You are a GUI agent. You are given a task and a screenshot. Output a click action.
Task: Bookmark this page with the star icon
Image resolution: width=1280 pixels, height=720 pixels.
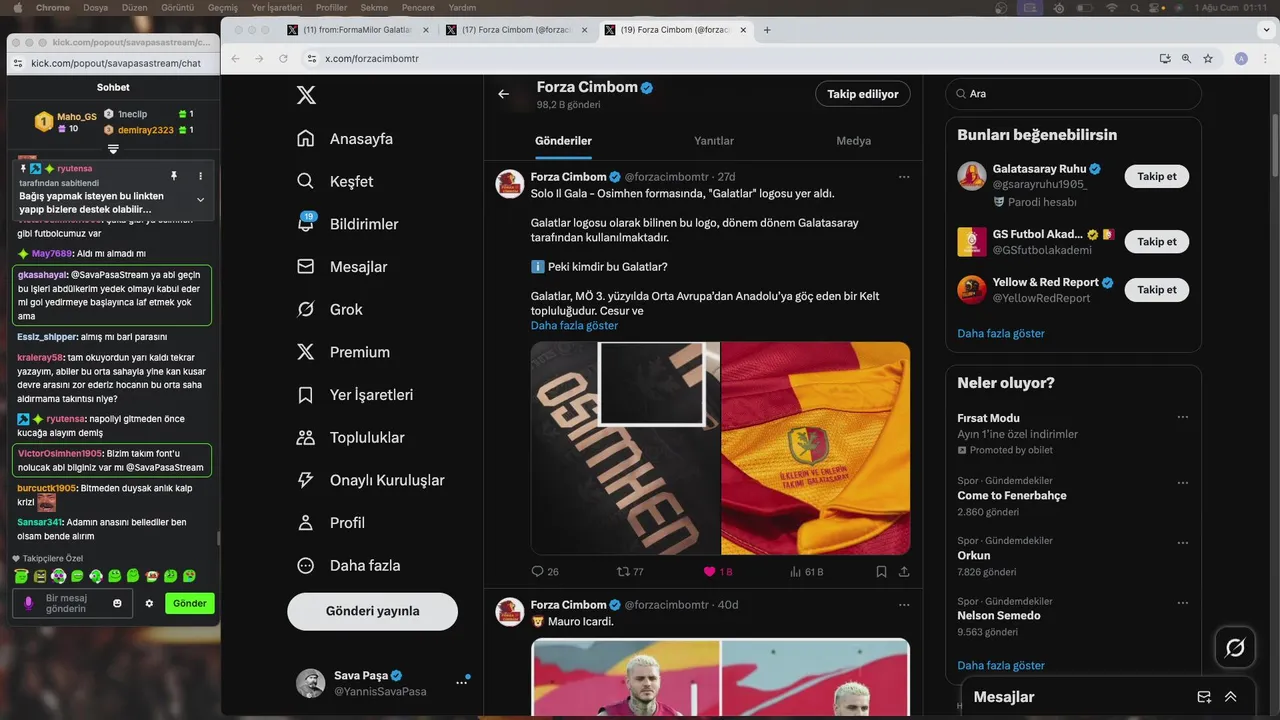tap(1208, 59)
